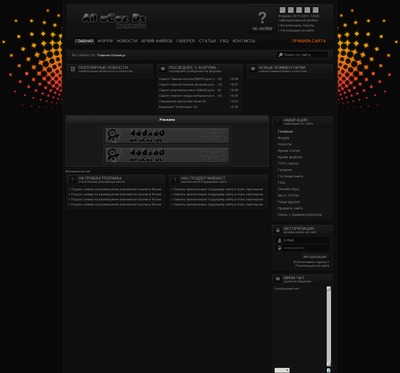Image resolution: width=400 pixels, height=373 pixels.
Task: Click the question-mark no avatar image
Action: (262, 21)
